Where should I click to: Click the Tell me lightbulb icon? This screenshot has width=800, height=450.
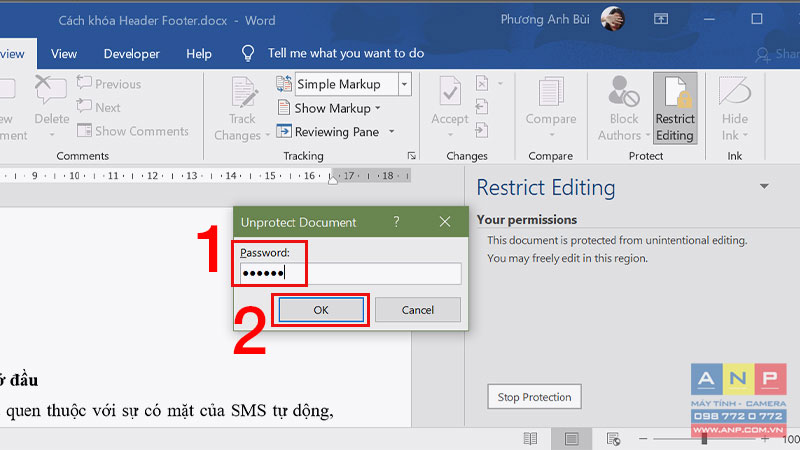[x=247, y=53]
